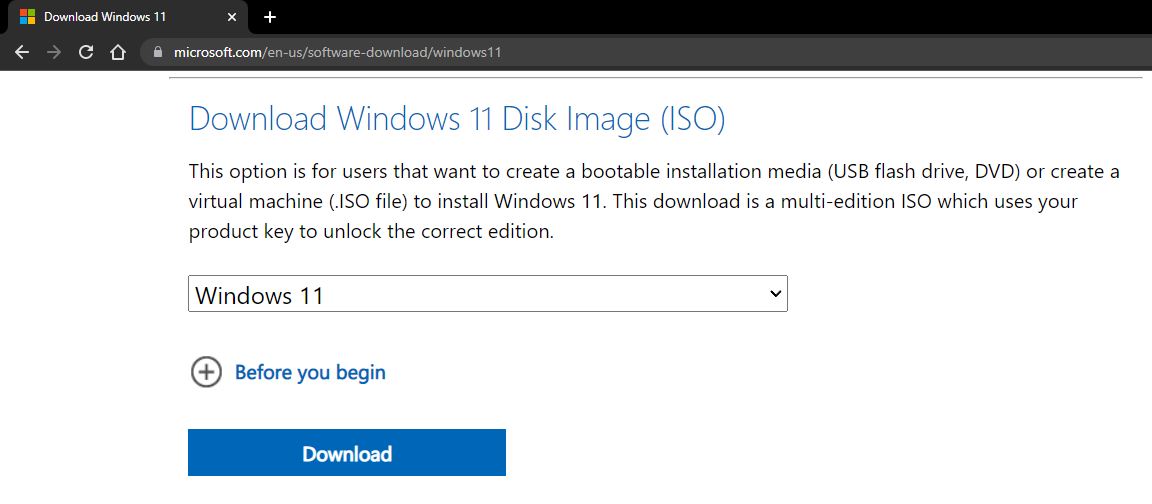The height and width of the screenshot is (504, 1152).
Task: Click the circled plus icon beside Before you begin
Action: (206, 372)
